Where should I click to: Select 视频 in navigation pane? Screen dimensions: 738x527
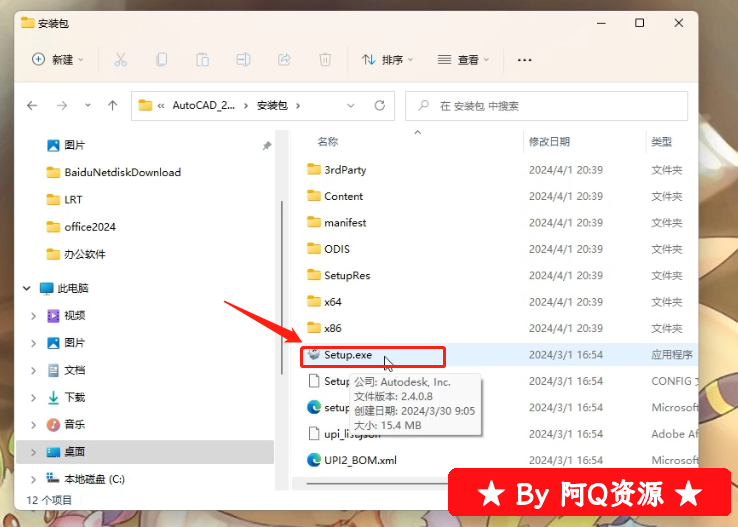coord(66,315)
